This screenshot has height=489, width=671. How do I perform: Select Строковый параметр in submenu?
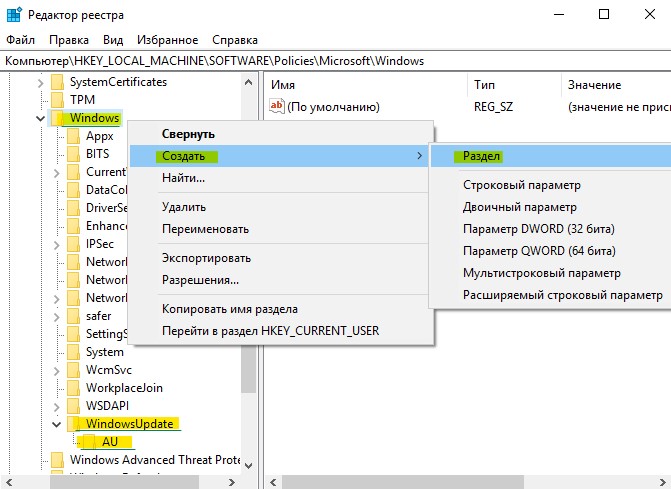point(551,185)
